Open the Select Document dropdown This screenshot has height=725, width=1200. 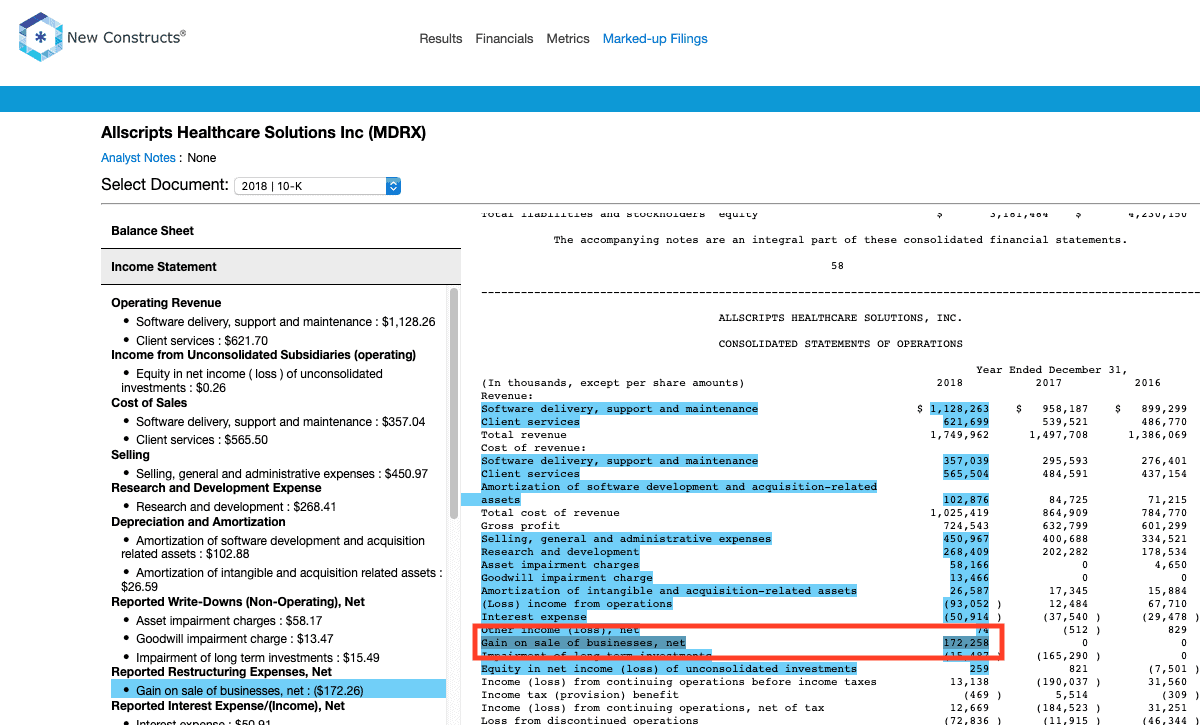317,186
